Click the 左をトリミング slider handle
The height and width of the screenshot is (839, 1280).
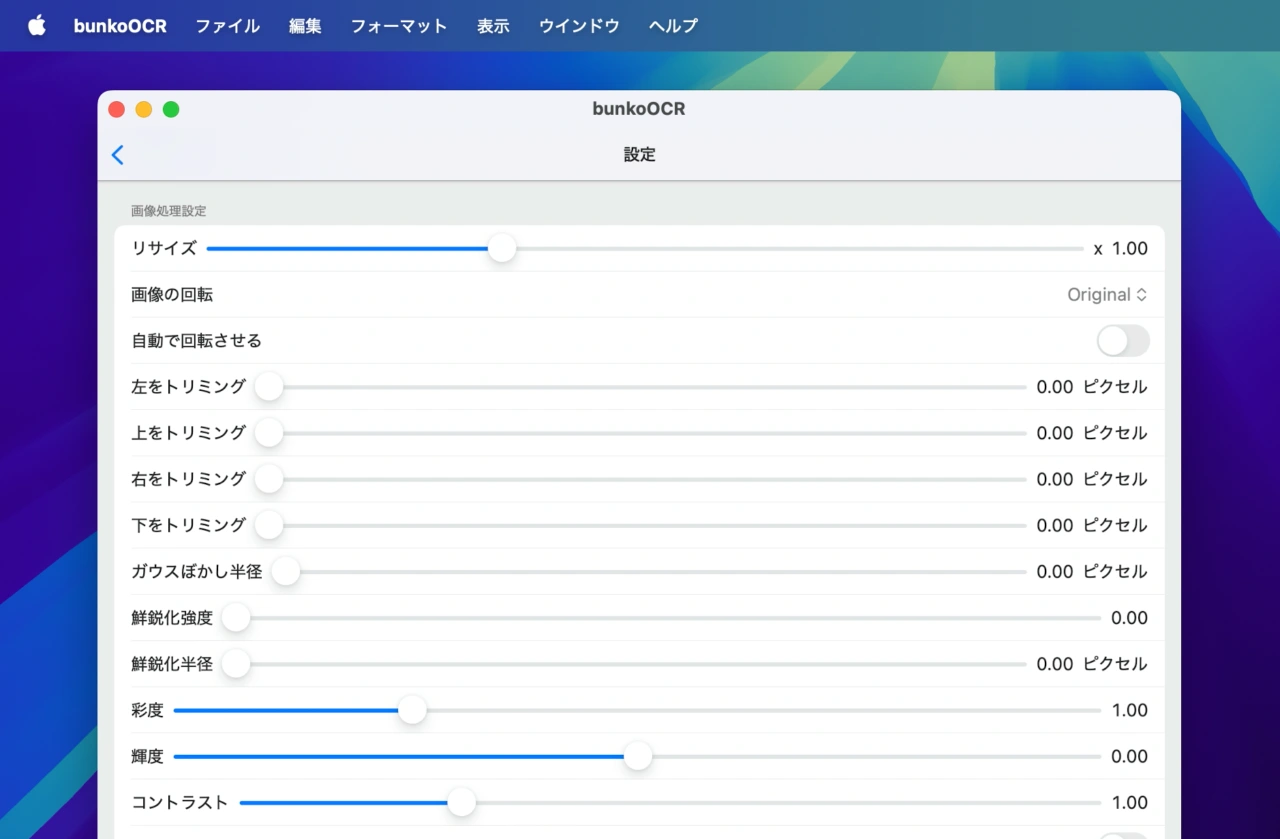click(x=268, y=386)
